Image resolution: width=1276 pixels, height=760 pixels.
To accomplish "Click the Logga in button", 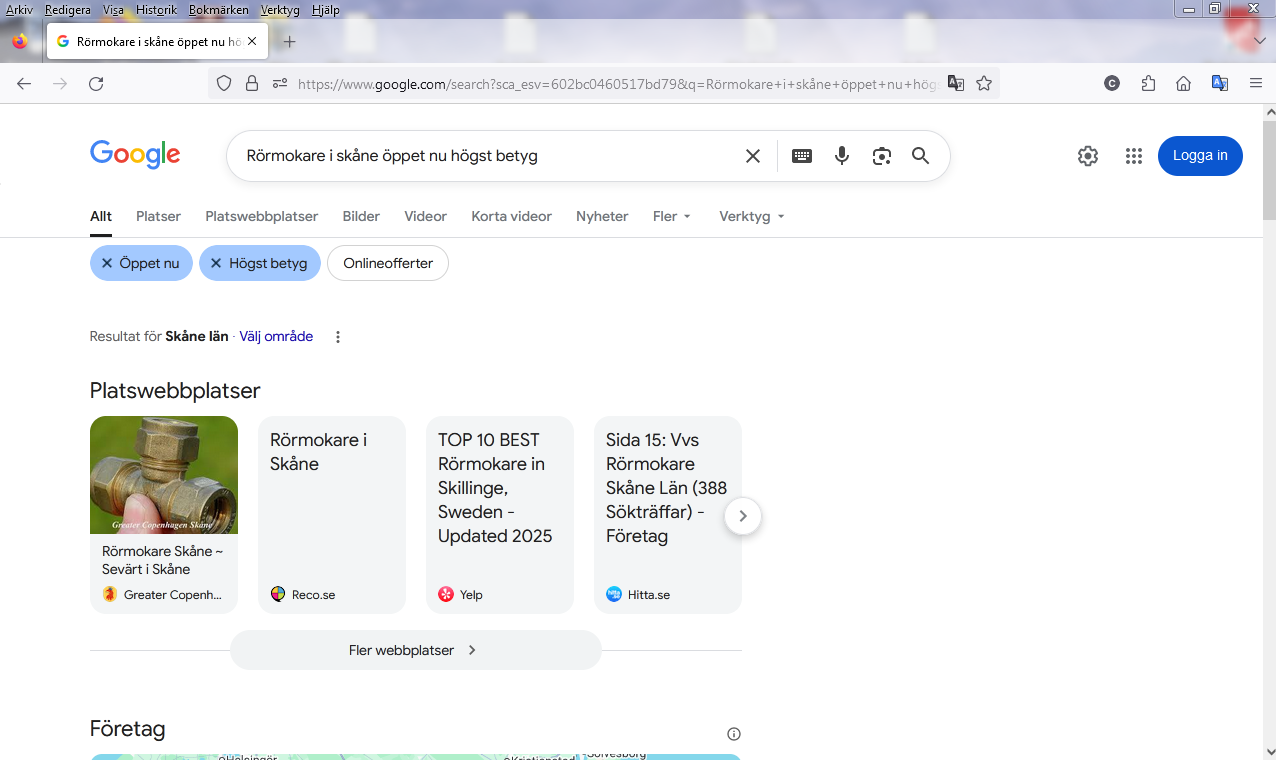I will (x=1200, y=156).
